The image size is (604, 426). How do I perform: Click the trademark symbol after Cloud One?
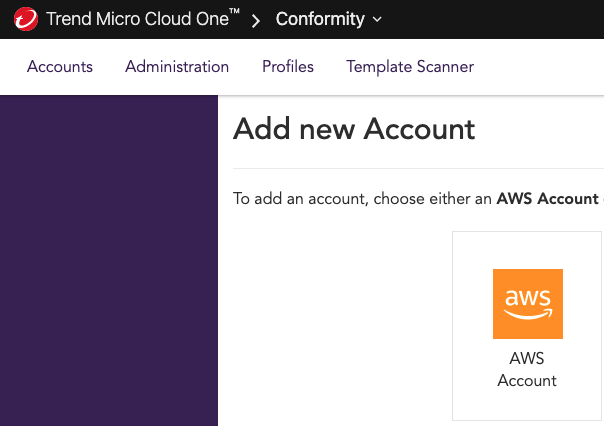coord(234,12)
